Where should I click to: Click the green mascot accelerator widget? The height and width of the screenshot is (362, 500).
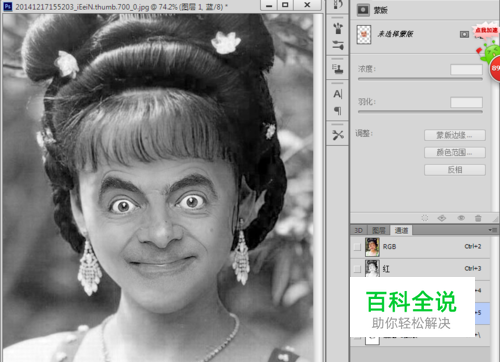[489, 53]
